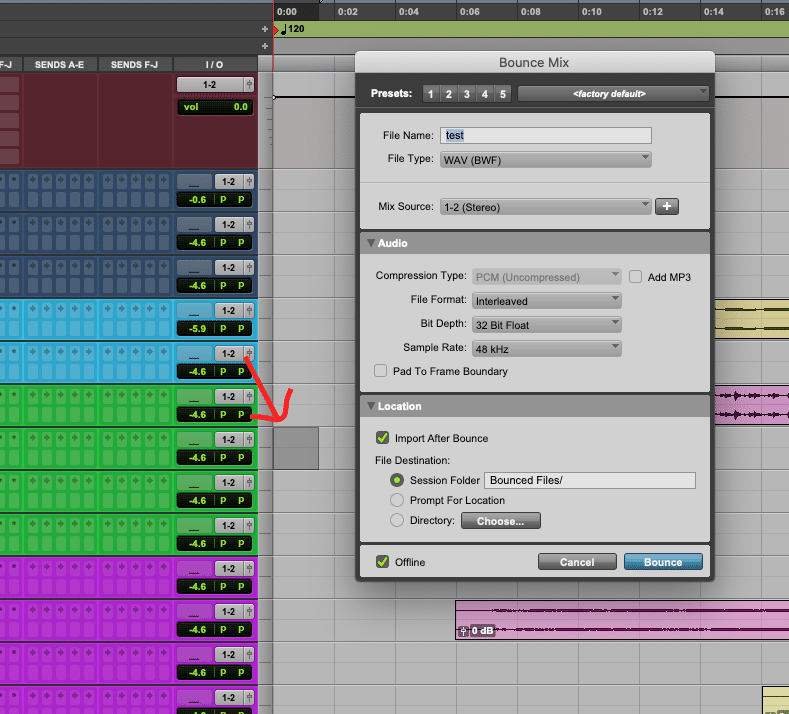The height and width of the screenshot is (714, 789).
Task: Open output window fader icon on the vol 0.0 track
Action: coord(249,85)
